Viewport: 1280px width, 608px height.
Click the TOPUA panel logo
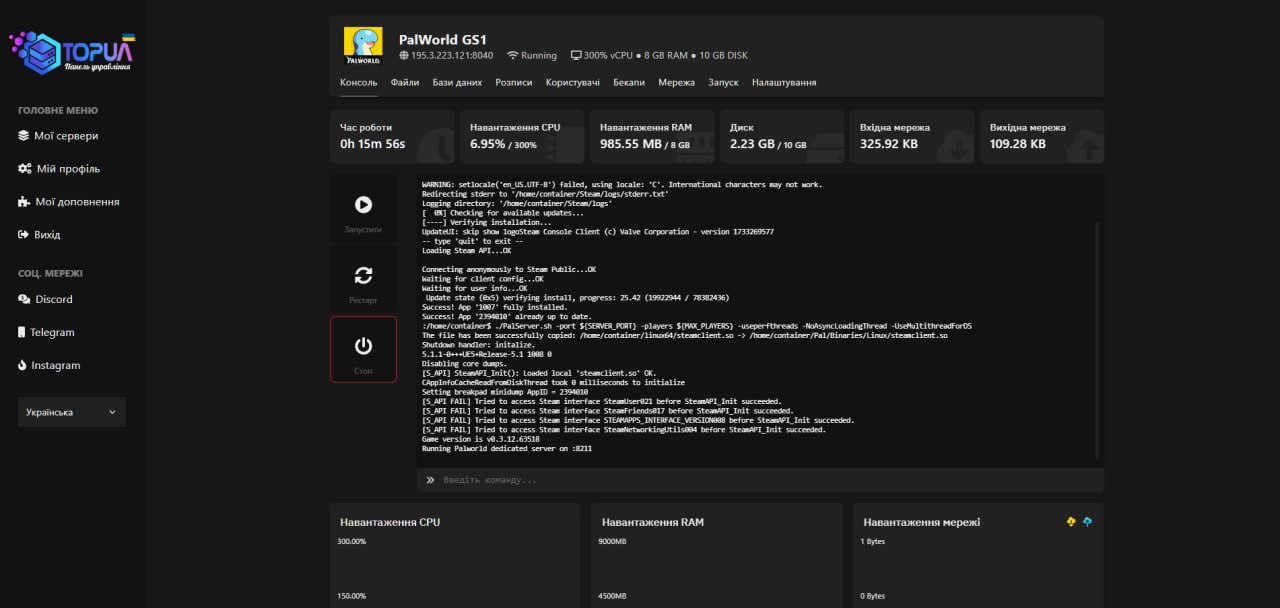[x=72, y=53]
